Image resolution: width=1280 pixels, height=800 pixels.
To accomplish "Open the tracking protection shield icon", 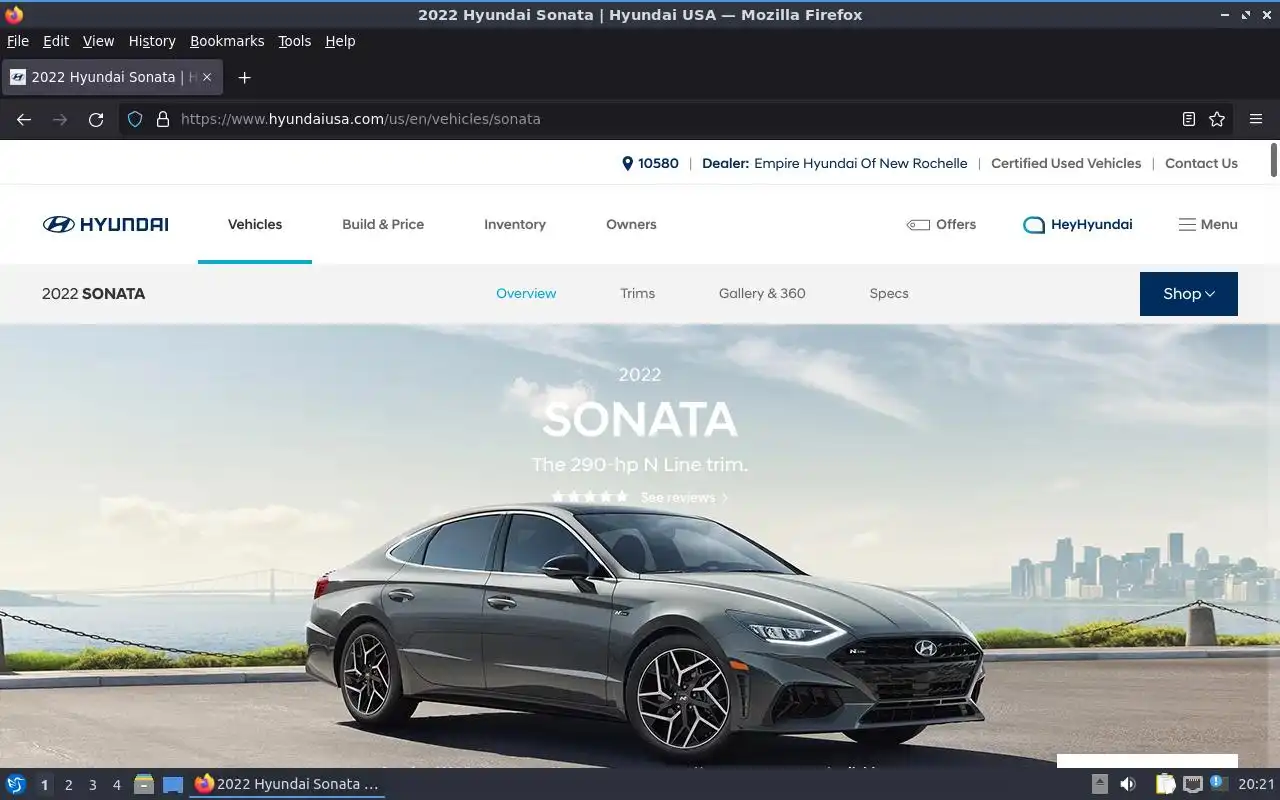I will point(135,119).
